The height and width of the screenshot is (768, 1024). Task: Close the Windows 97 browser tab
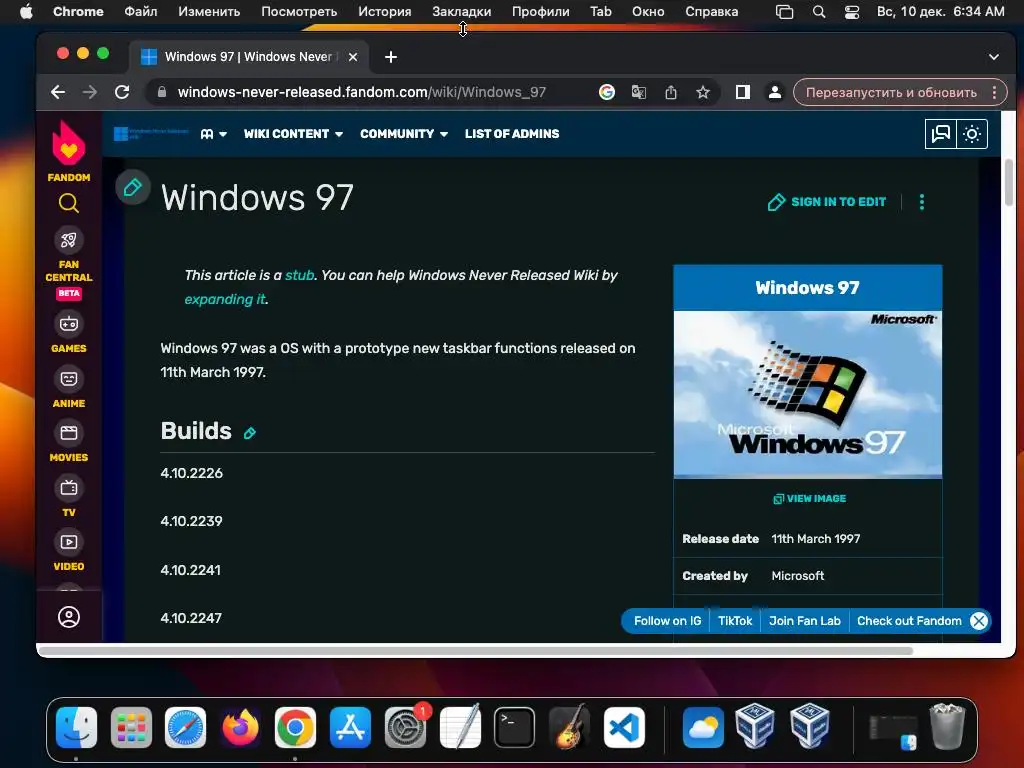353,57
